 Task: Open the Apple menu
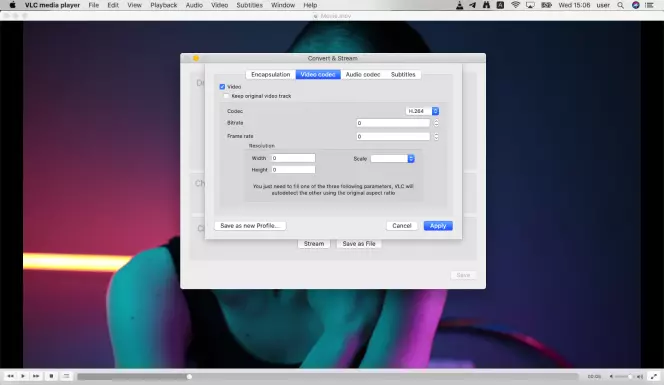[12, 5]
